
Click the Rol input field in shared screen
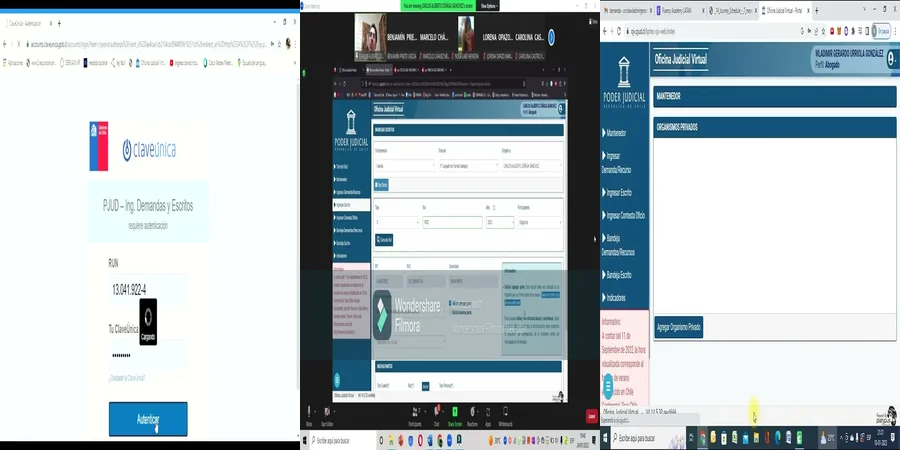(452, 222)
